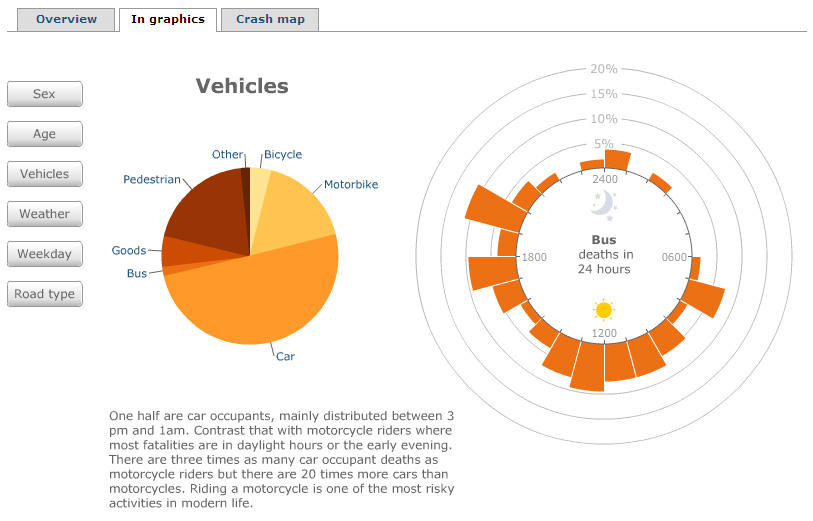Show the Sex breakdown chart
This screenshot has height=521, width=813.
coord(44,94)
